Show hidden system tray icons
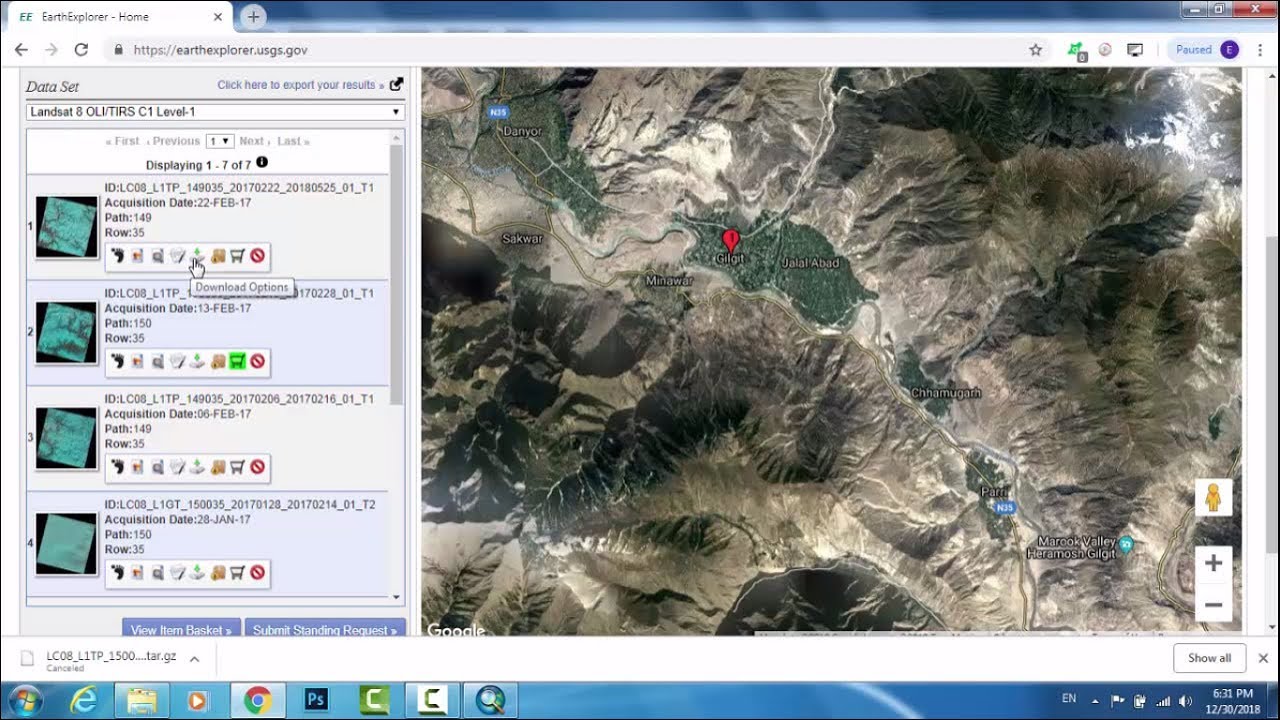Screen dimensions: 1280x720 coord(1094,700)
